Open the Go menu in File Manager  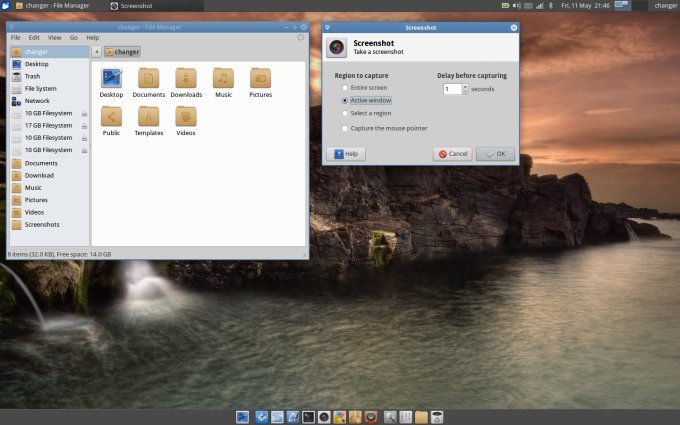[74, 37]
